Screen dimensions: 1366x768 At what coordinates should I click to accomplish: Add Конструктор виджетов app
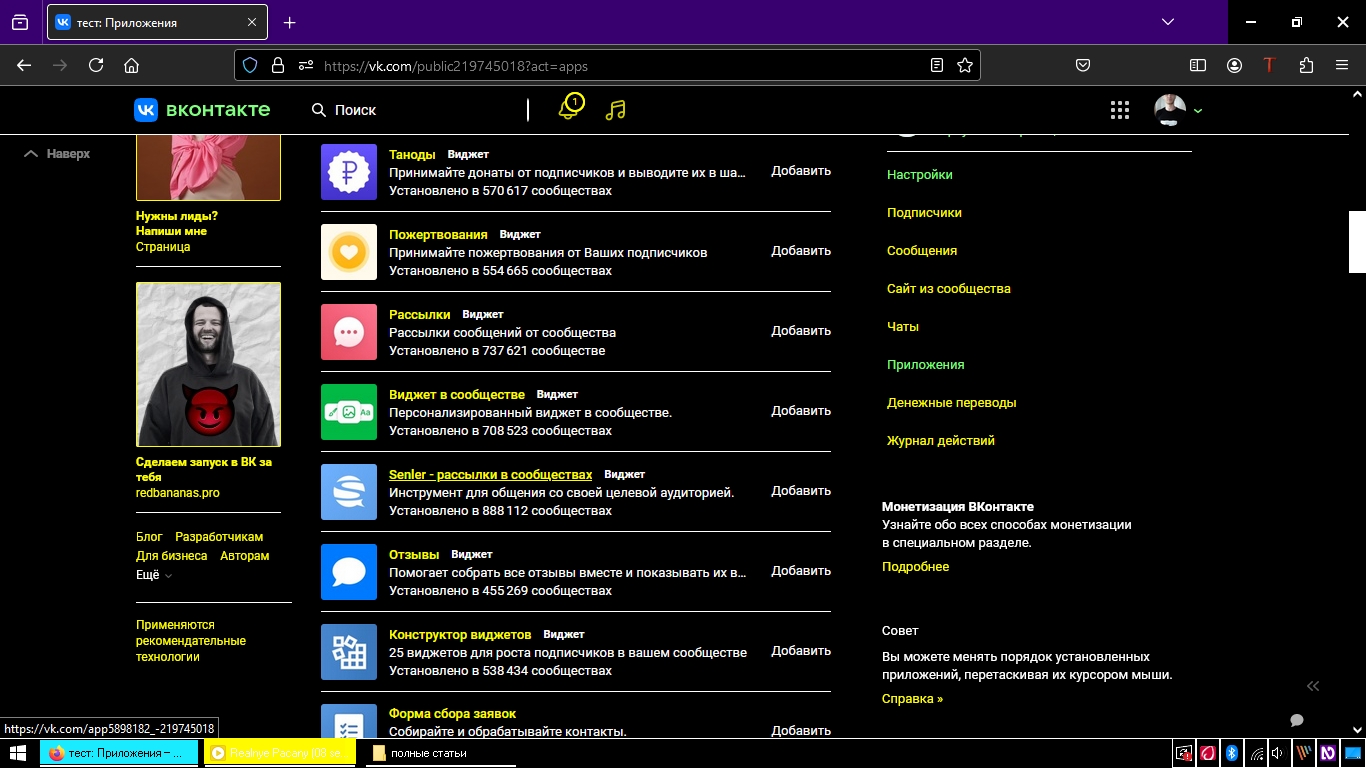click(x=801, y=651)
